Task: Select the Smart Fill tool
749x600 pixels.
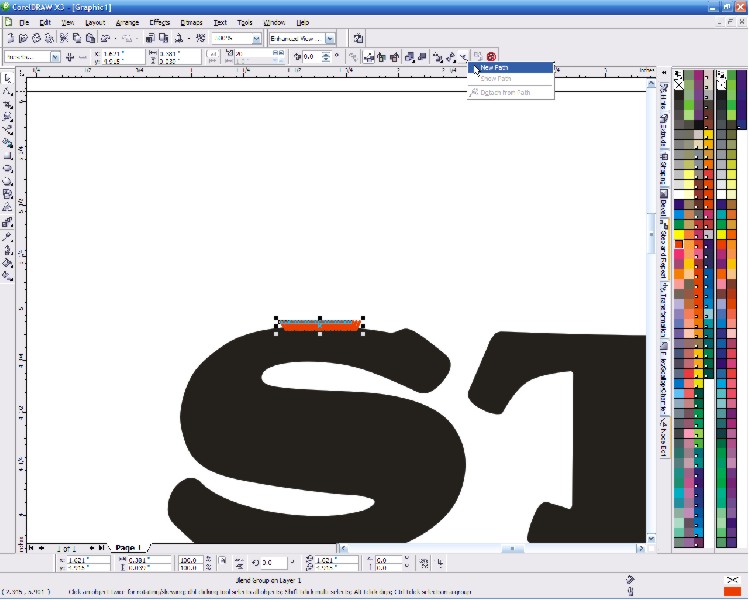Action: (7, 143)
